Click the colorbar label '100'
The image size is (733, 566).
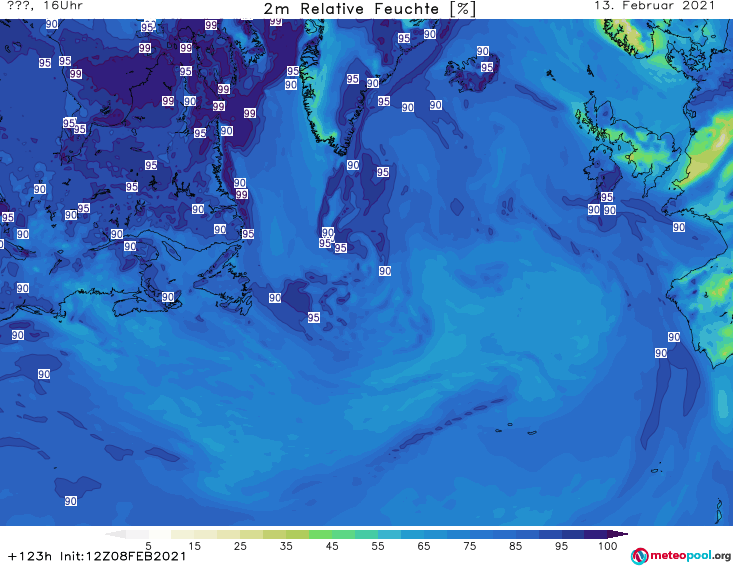tap(608, 546)
